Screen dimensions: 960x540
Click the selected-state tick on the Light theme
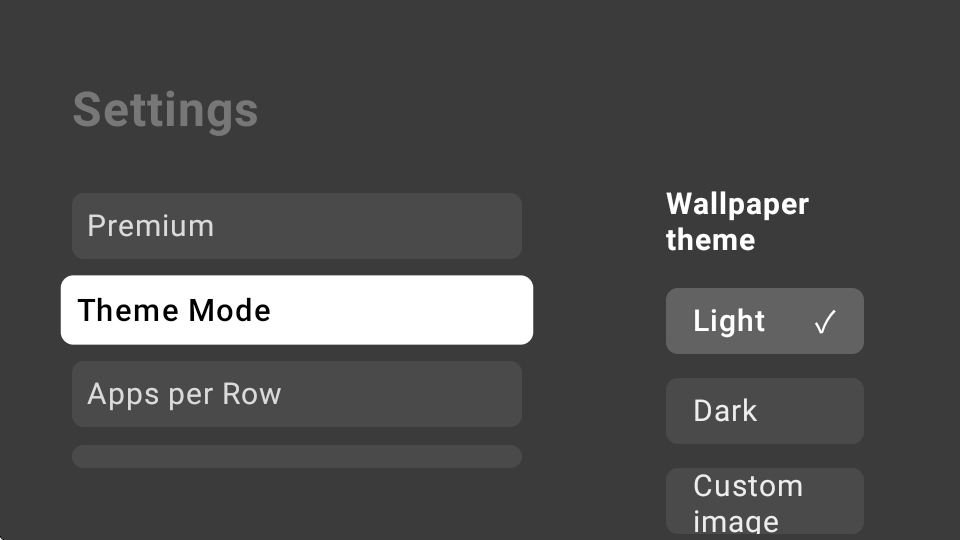[x=824, y=322]
